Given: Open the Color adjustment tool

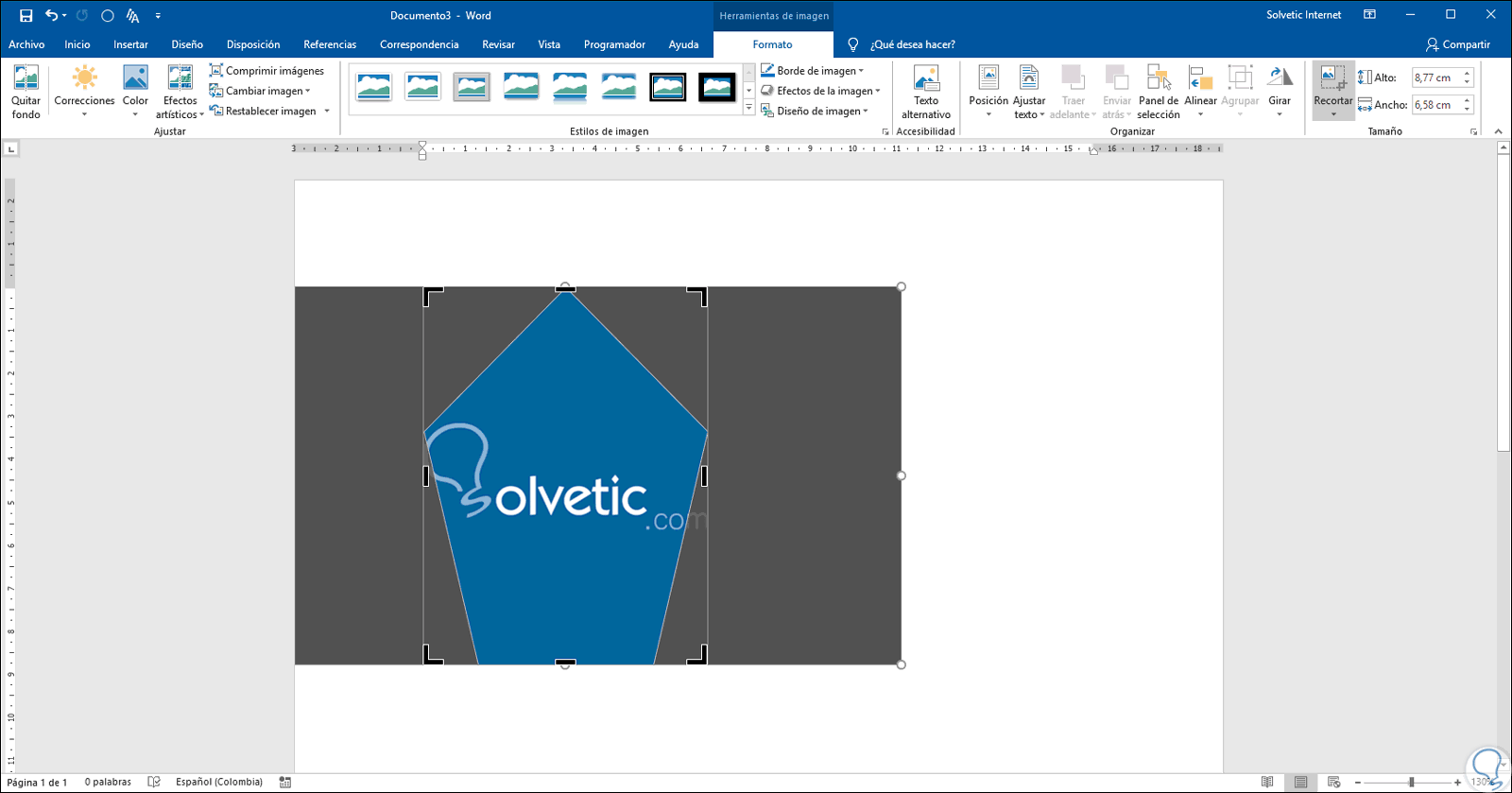Looking at the screenshot, I should tap(135, 92).
